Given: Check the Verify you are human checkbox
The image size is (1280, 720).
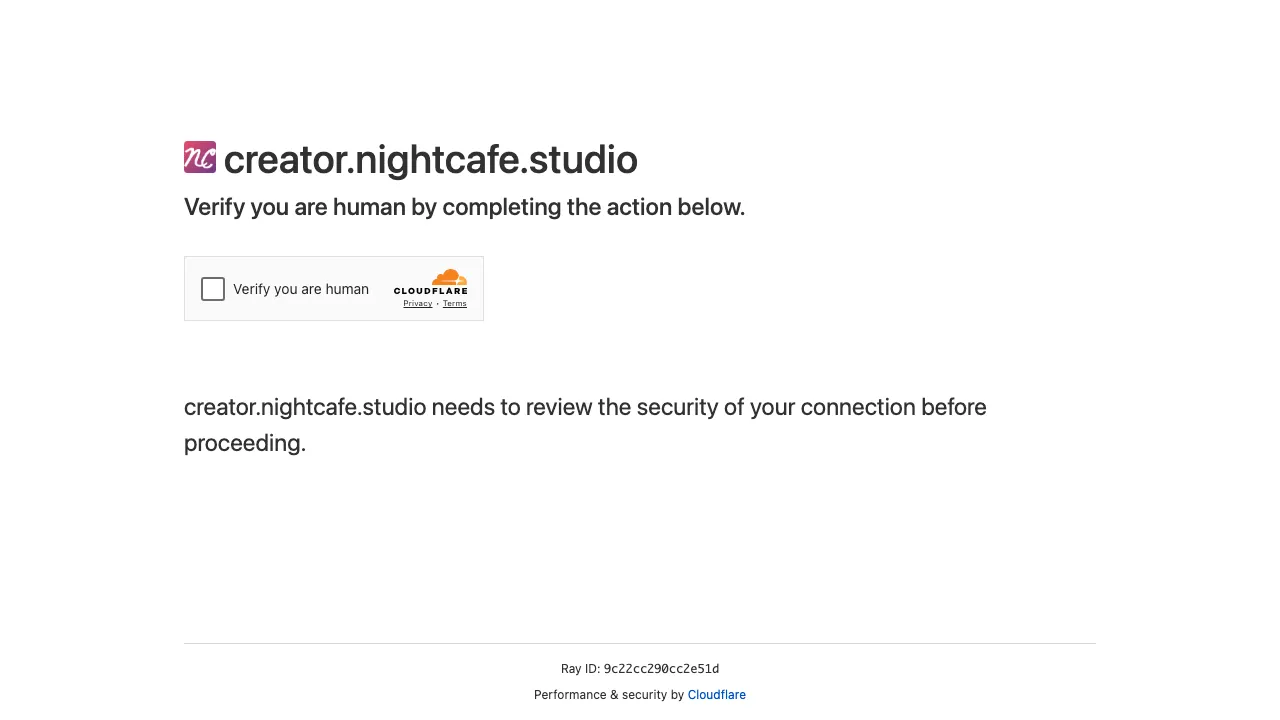Looking at the screenshot, I should (x=212, y=289).
